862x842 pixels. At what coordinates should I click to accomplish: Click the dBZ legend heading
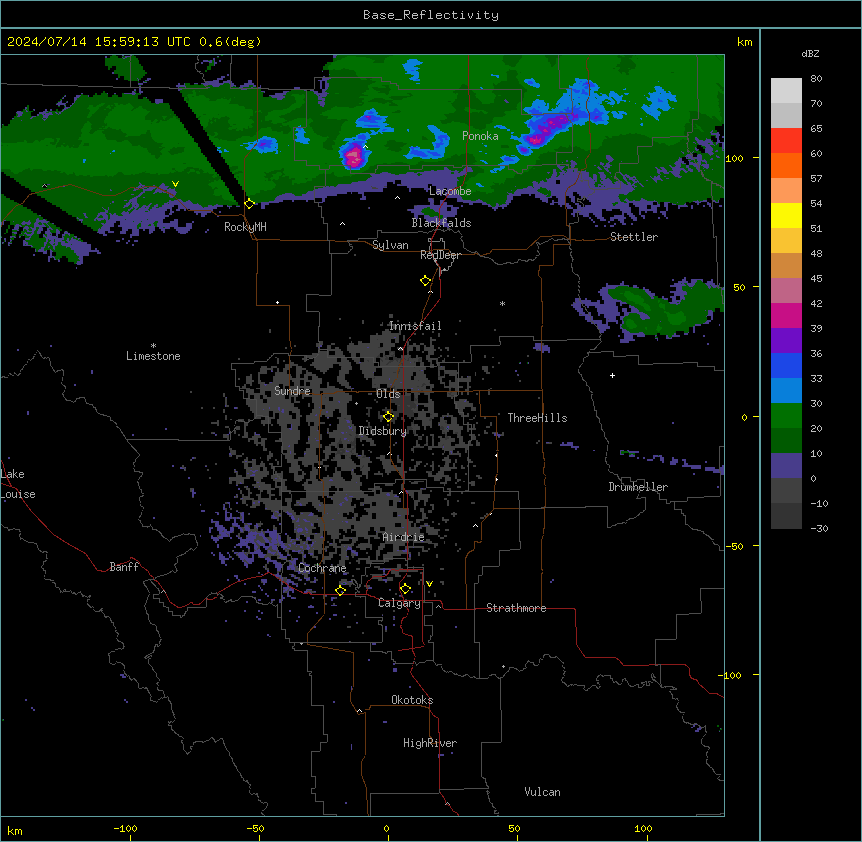pyautogui.click(x=810, y=54)
